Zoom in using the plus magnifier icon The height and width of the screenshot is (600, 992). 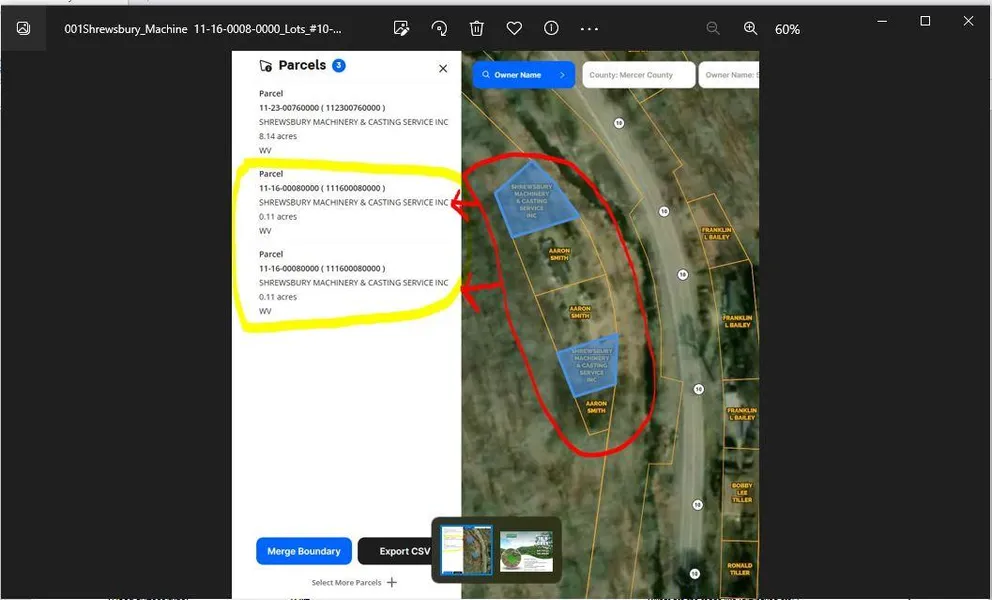tap(750, 29)
